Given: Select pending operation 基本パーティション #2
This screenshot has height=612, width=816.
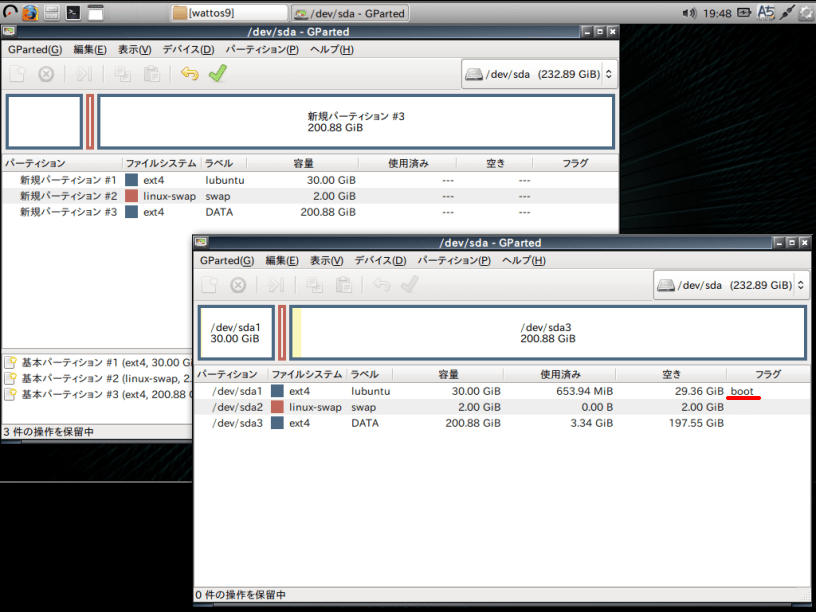Looking at the screenshot, I should point(98,378).
